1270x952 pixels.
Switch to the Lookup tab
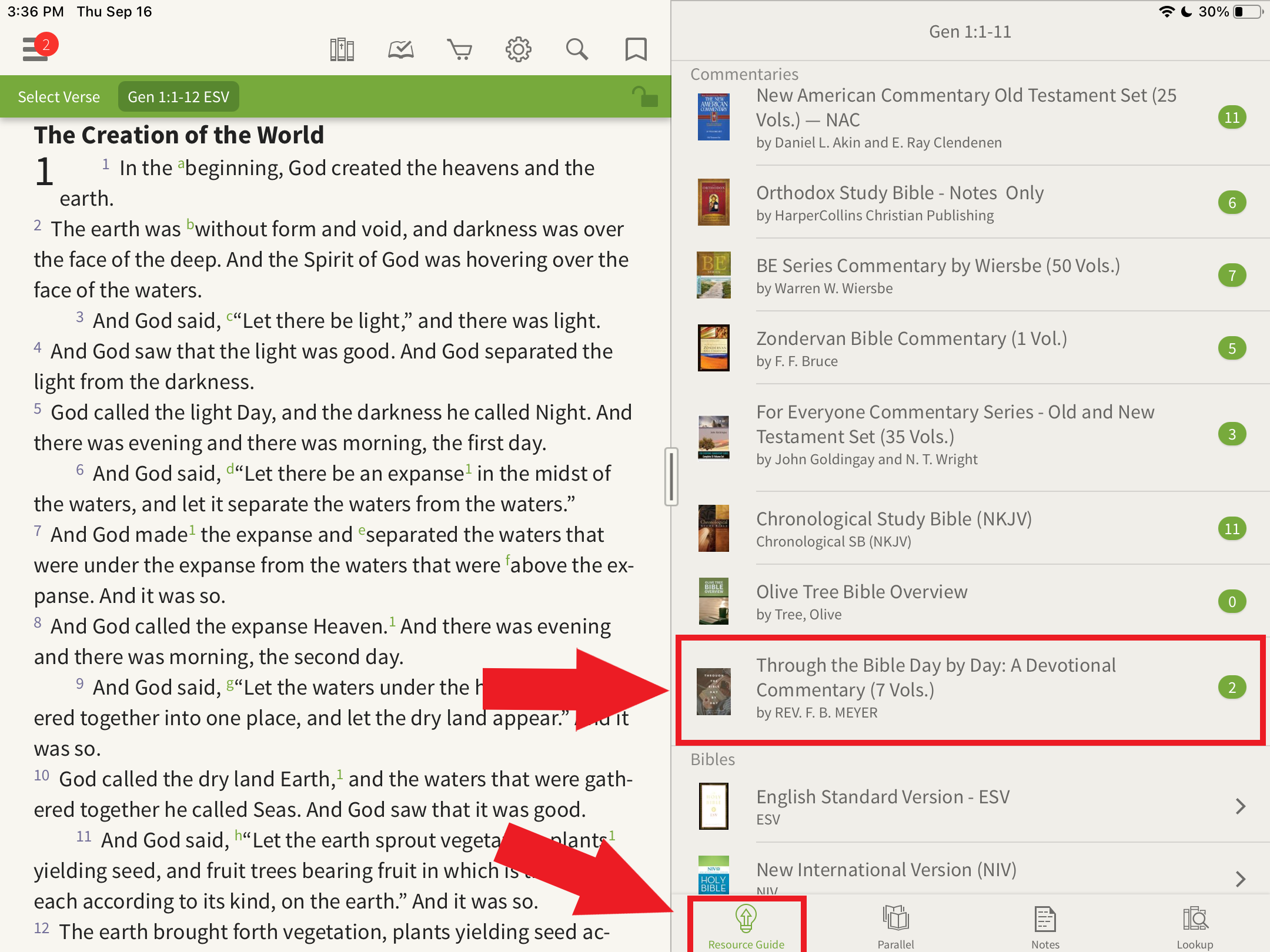tap(1195, 926)
